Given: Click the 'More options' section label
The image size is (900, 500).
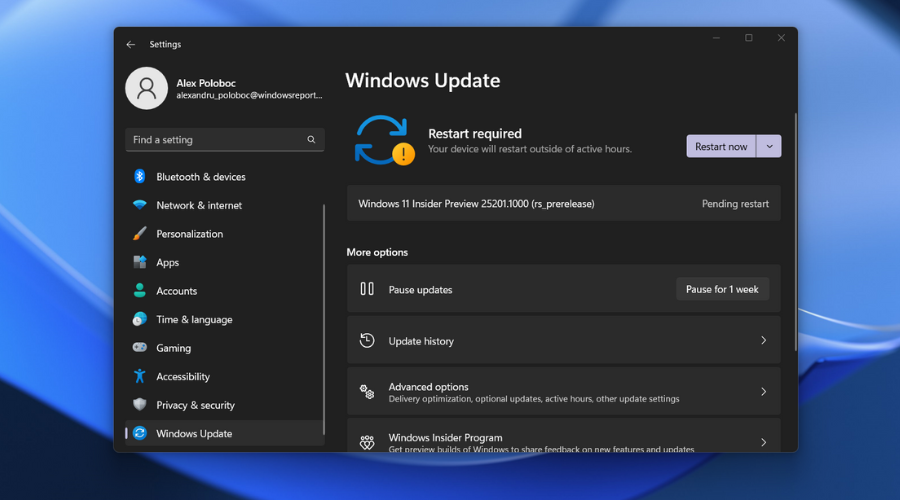Looking at the screenshot, I should pyautogui.click(x=377, y=252).
